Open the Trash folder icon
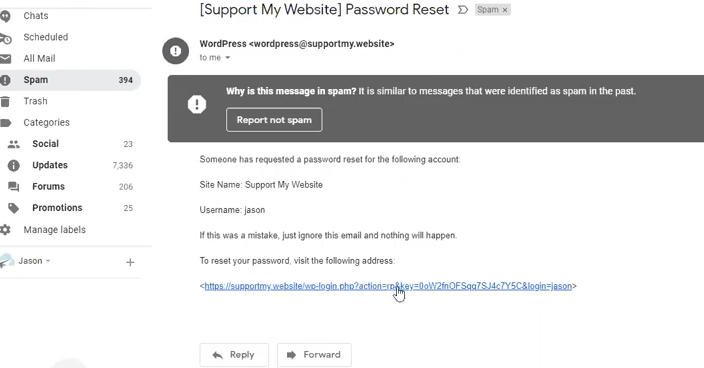This screenshot has height=368, width=704. tap(5, 101)
